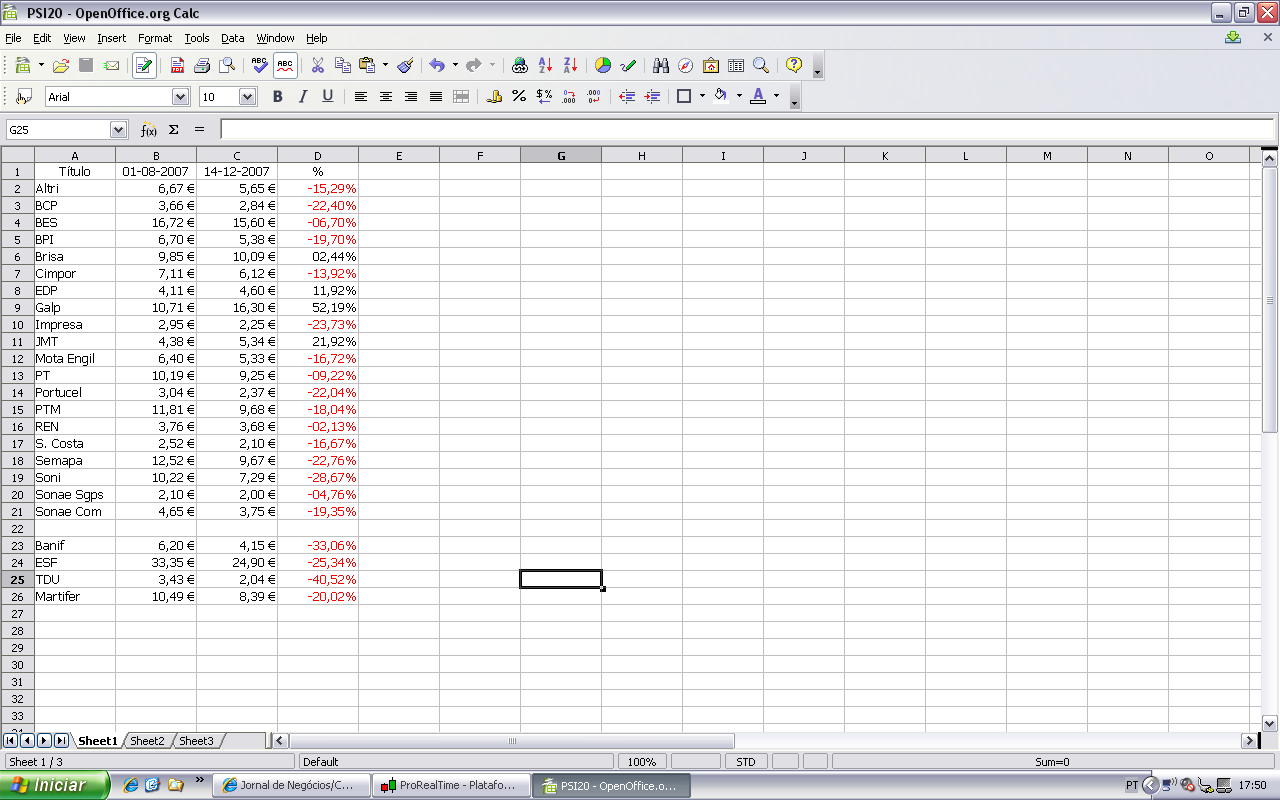Apply the percent number format
The image size is (1280, 800).
point(519,97)
